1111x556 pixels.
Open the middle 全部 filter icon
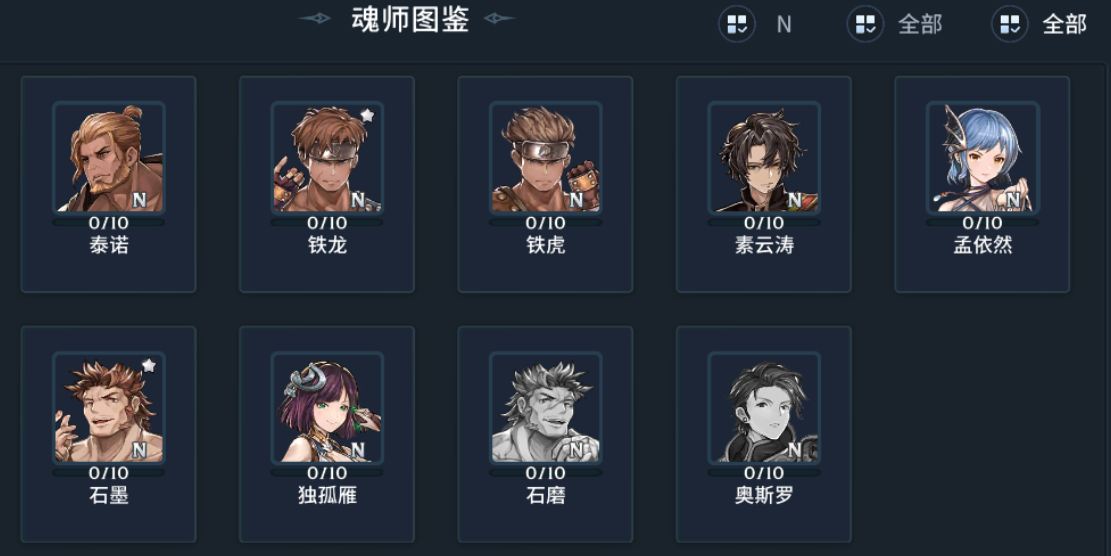pos(865,24)
